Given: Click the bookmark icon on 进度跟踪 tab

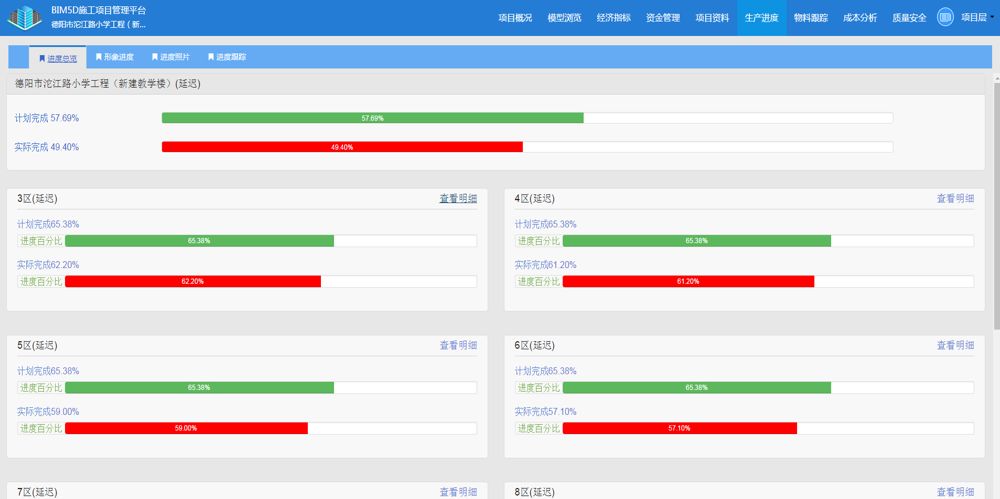Looking at the screenshot, I should click(x=211, y=57).
